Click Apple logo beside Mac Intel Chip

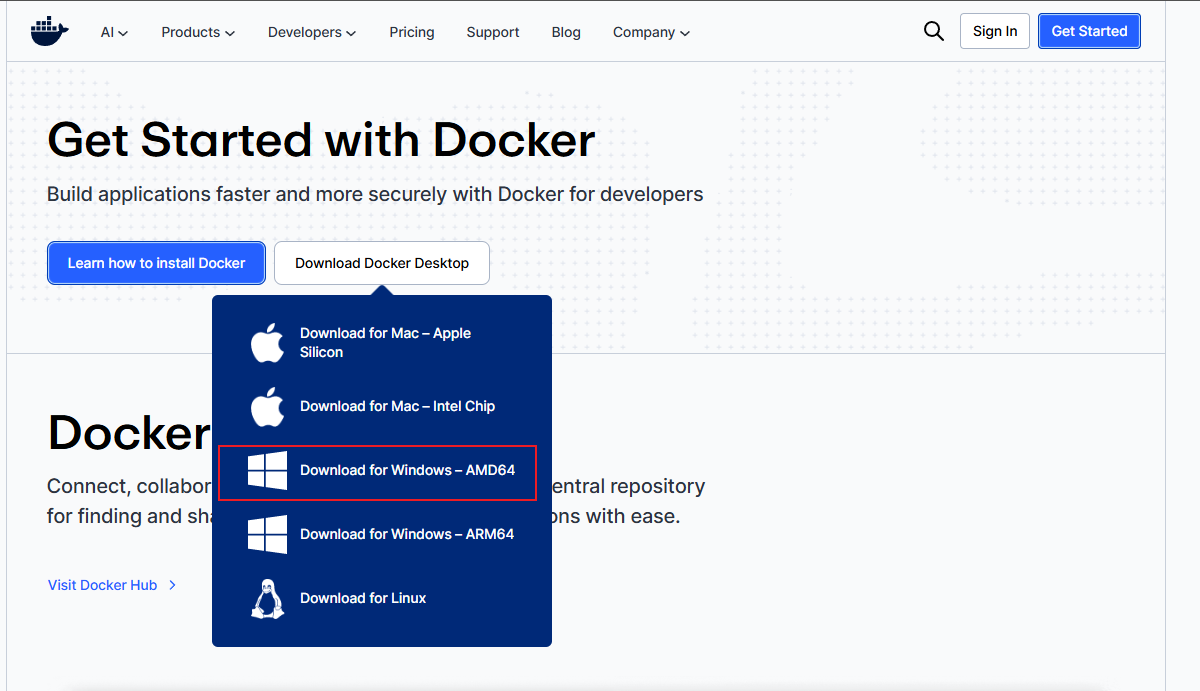(267, 407)
